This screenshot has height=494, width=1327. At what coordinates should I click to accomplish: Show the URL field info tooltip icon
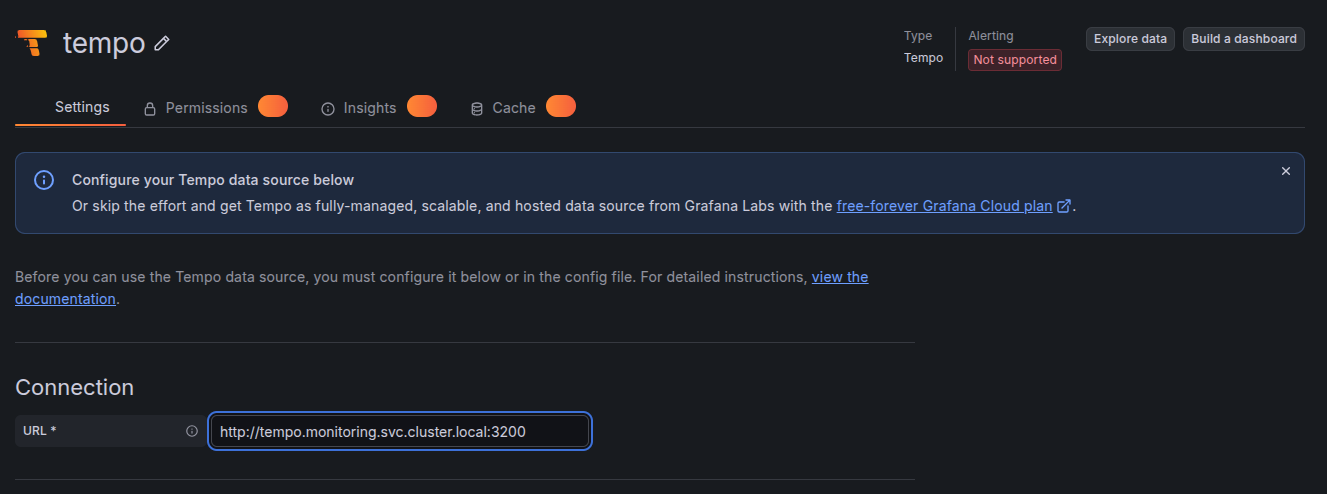192,431
